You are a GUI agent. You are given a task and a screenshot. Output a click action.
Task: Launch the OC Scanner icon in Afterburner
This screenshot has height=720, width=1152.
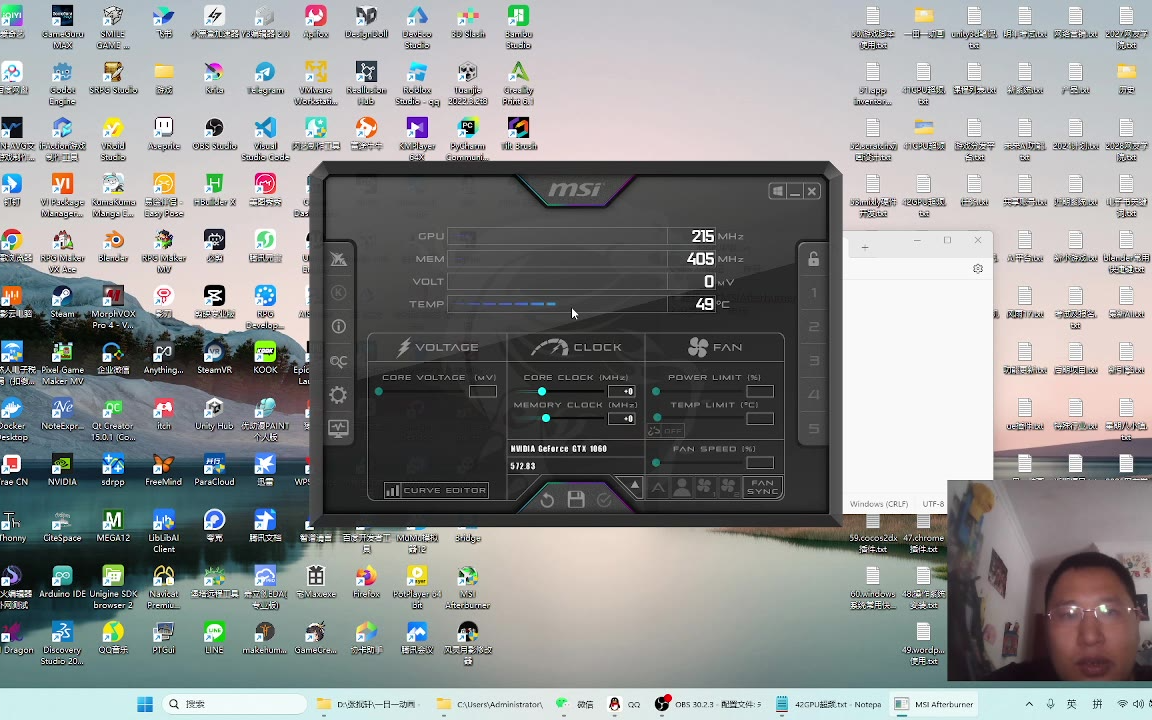point(338,361)
